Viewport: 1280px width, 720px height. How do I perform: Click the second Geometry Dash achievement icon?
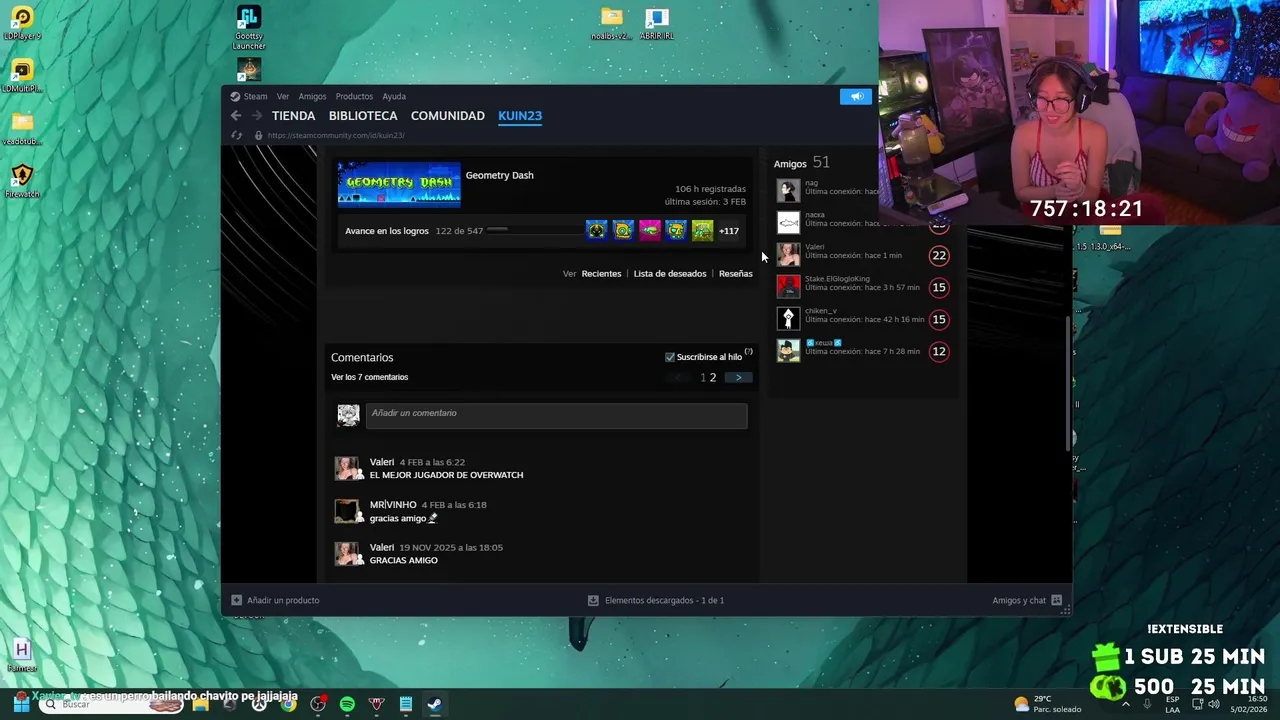(623, 231)
